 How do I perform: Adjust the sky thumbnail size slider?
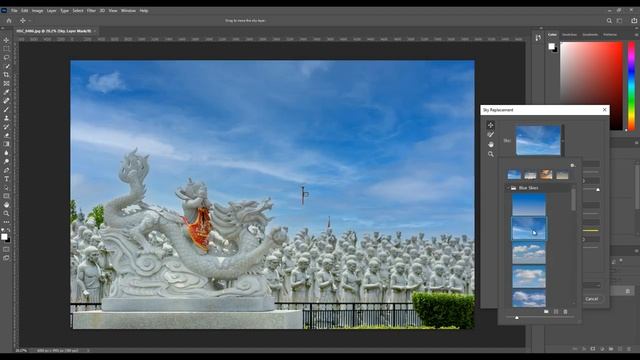pyautogui.click(x=517, y=318)
